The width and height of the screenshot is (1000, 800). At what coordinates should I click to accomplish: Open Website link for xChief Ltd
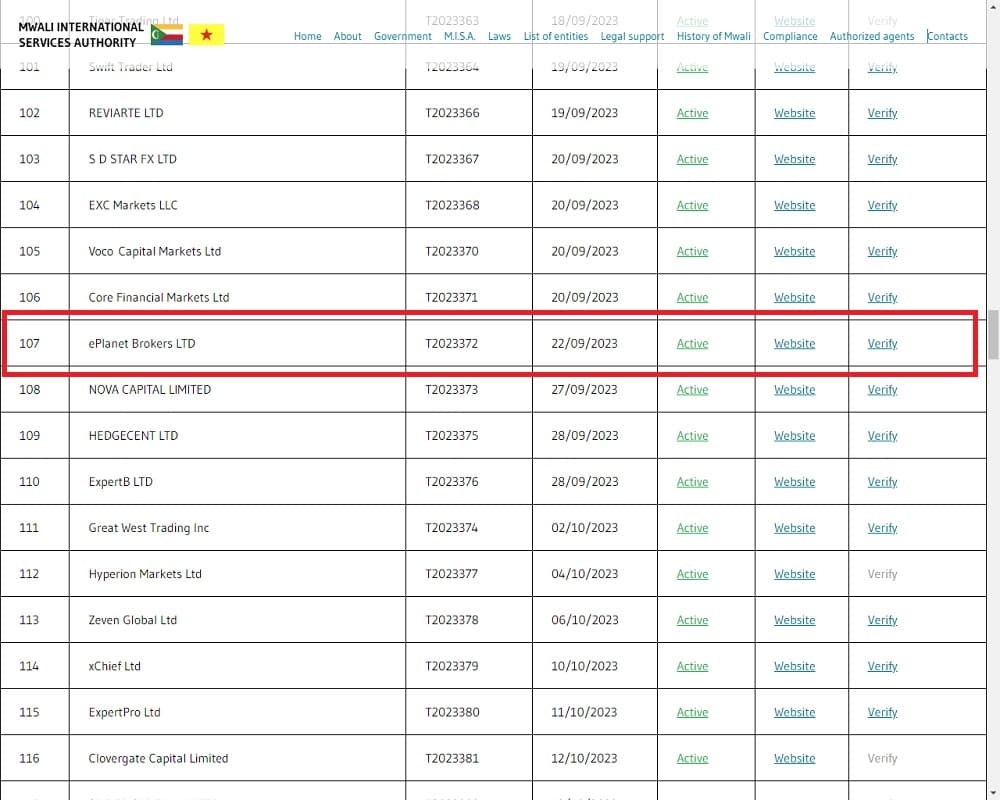[794, 666]
